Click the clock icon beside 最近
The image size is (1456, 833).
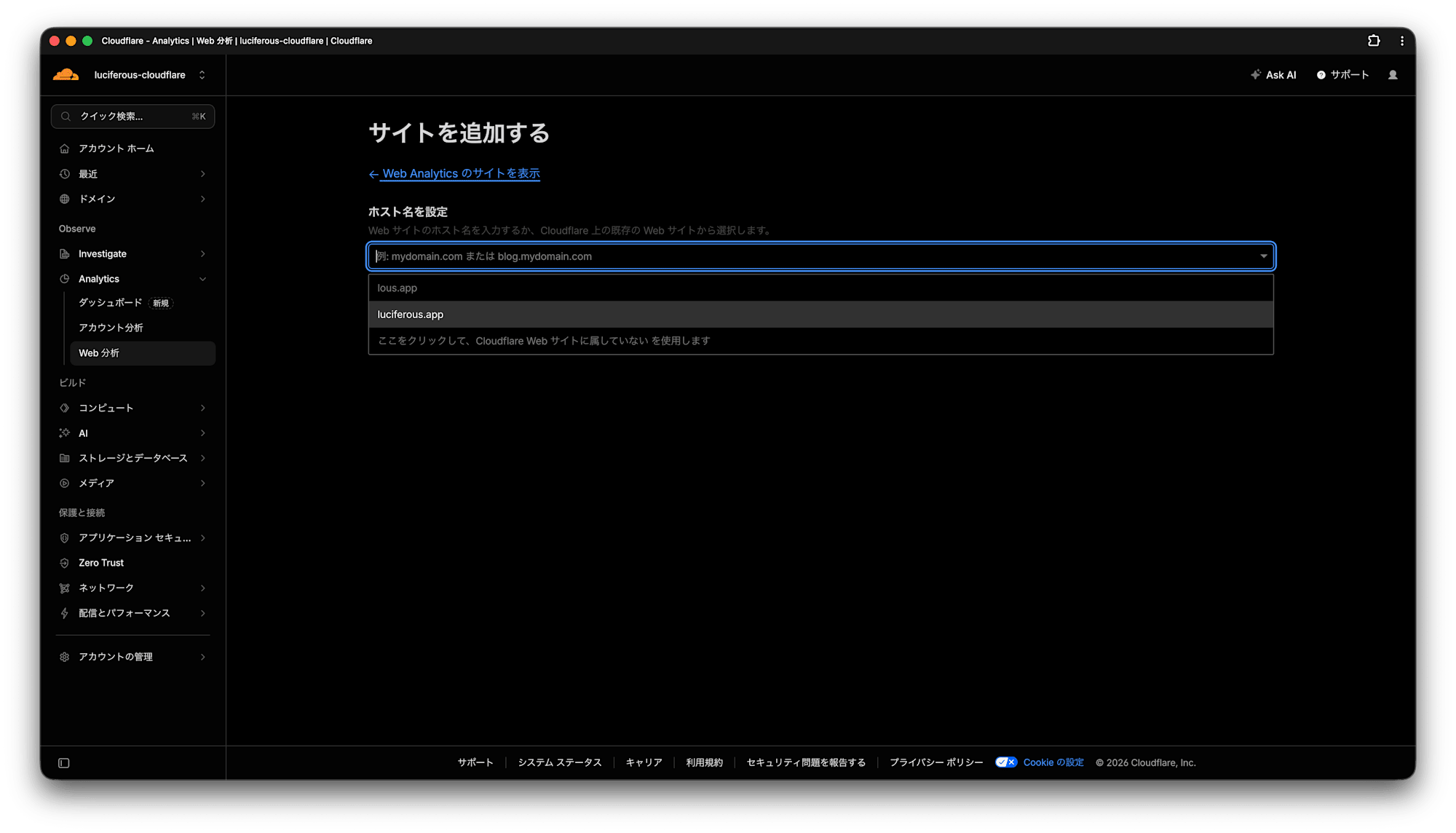tap(65, 174)
